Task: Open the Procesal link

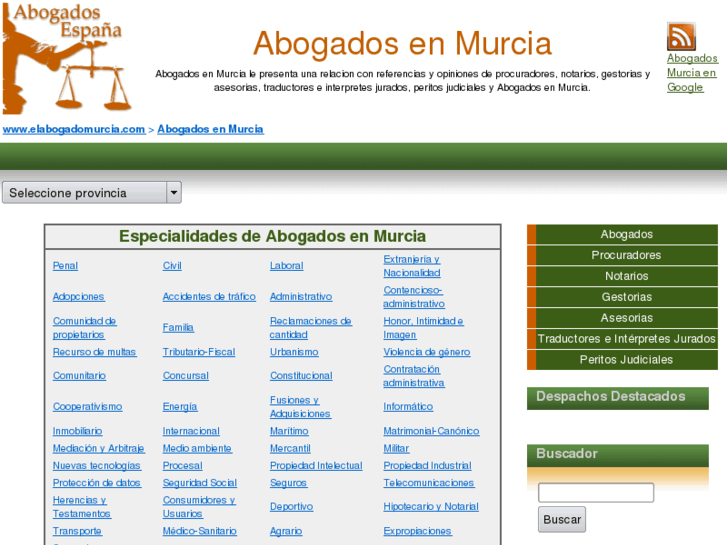Action: pos(183,466)
